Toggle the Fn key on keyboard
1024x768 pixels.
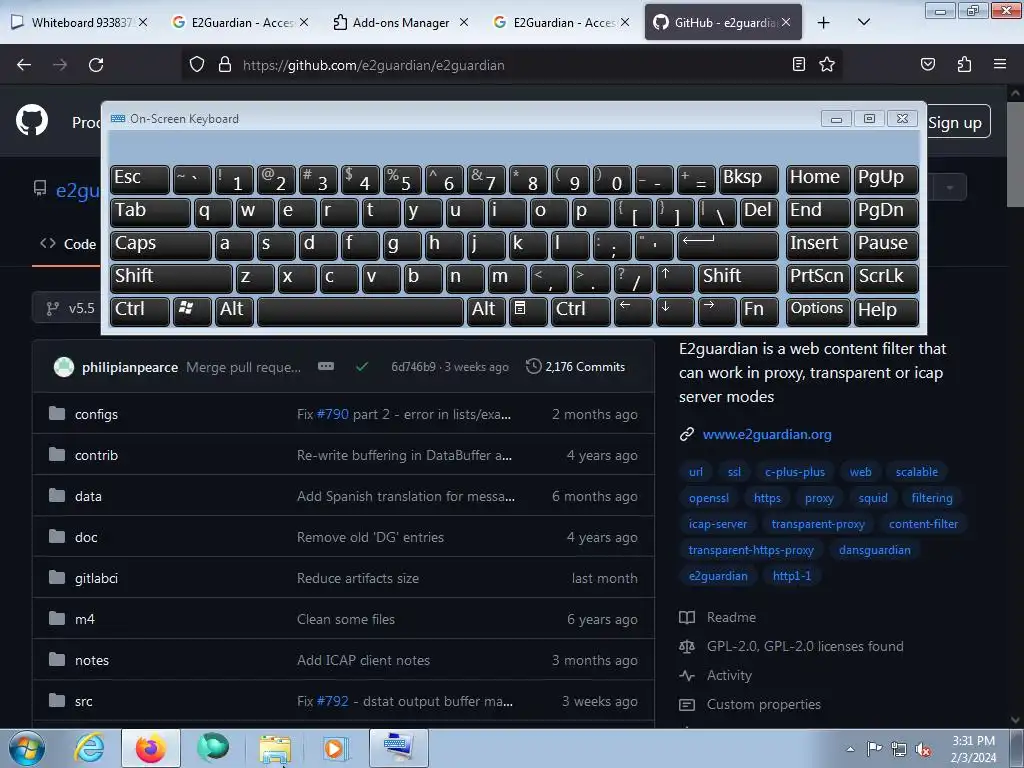pos(759,311)
